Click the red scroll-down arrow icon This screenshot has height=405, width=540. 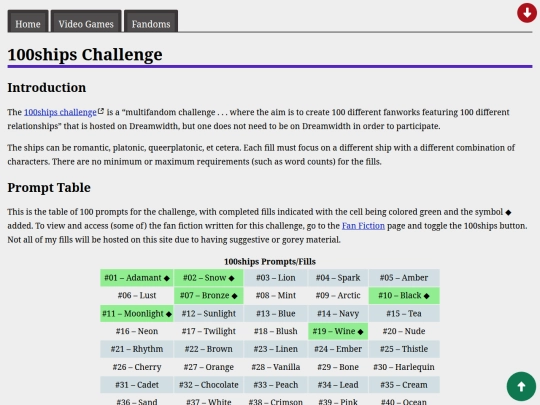point(527,13)
